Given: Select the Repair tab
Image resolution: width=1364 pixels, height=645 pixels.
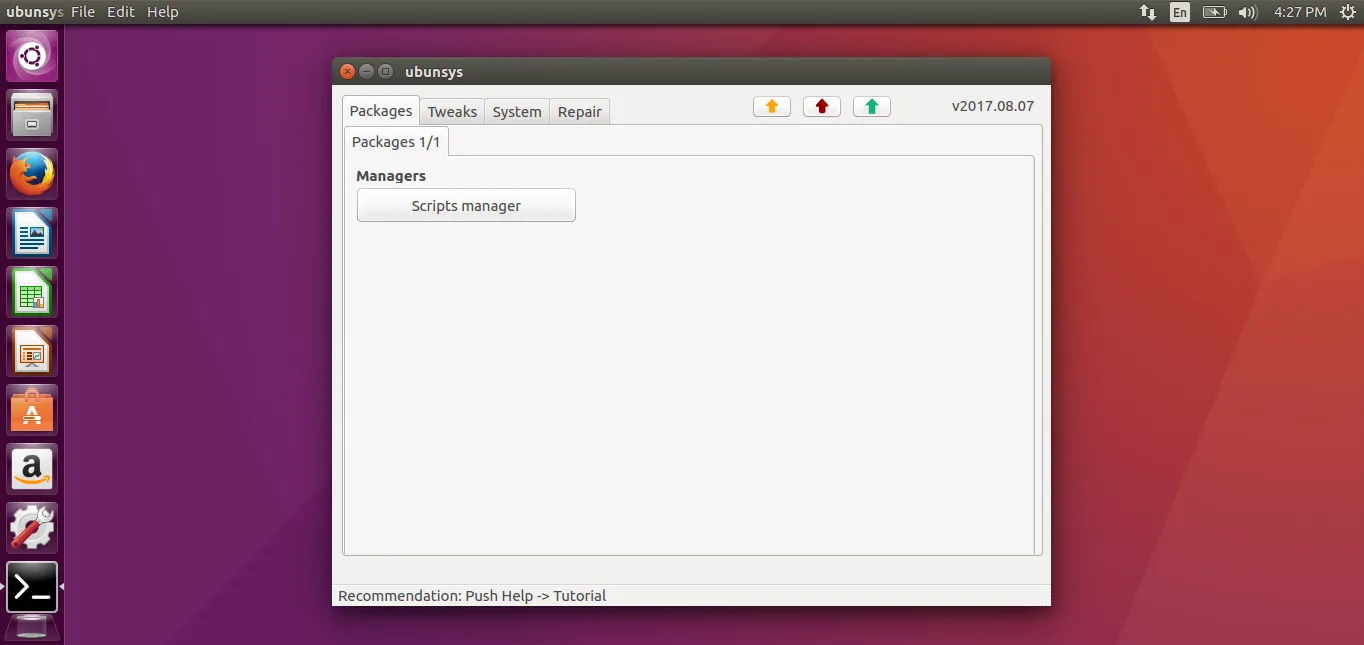Looking at the screenshot, I should 579,112.
